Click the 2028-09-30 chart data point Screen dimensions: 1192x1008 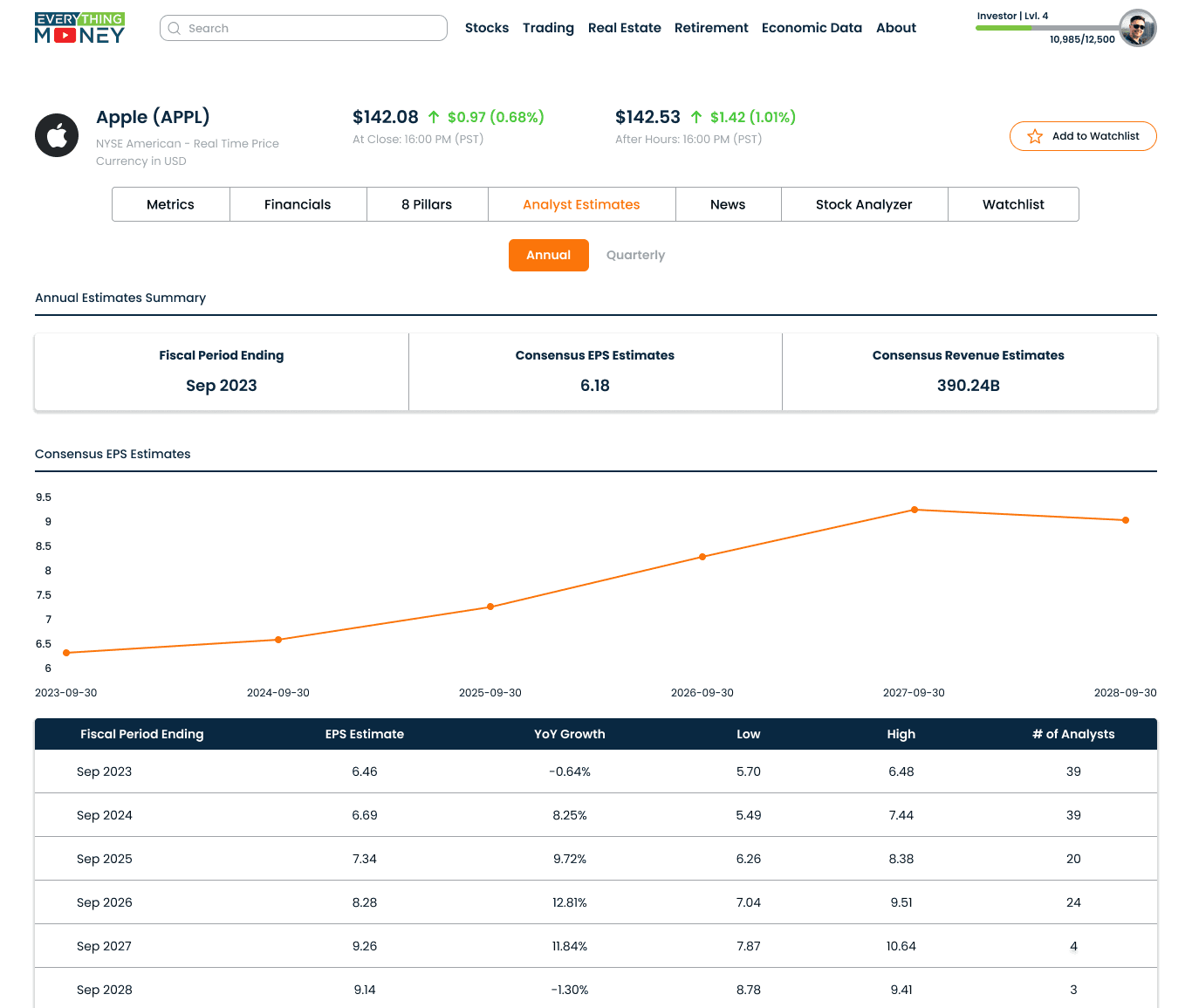point(1126,520)
